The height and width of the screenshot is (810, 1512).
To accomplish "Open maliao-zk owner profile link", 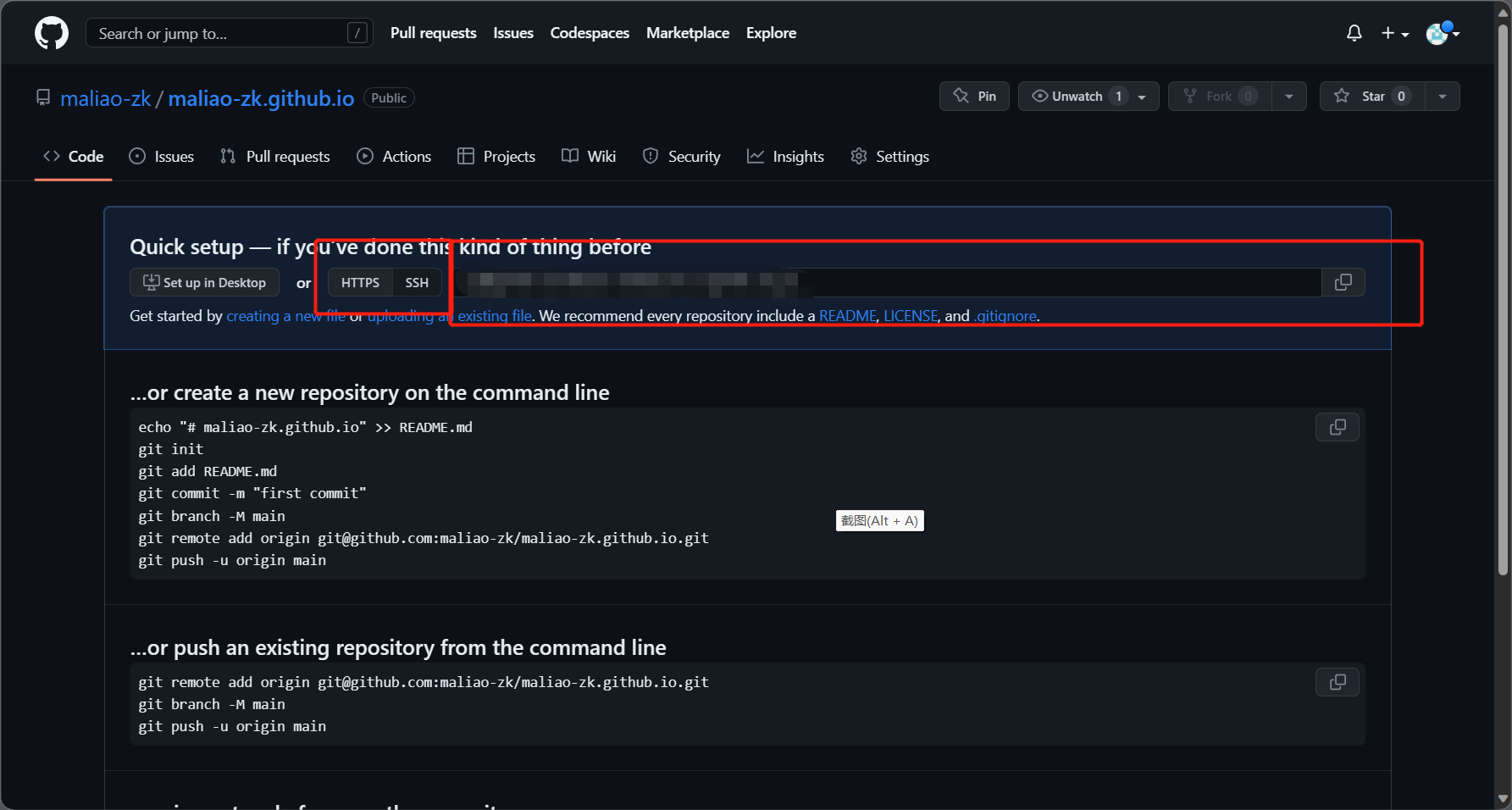I will click(106, 98).
